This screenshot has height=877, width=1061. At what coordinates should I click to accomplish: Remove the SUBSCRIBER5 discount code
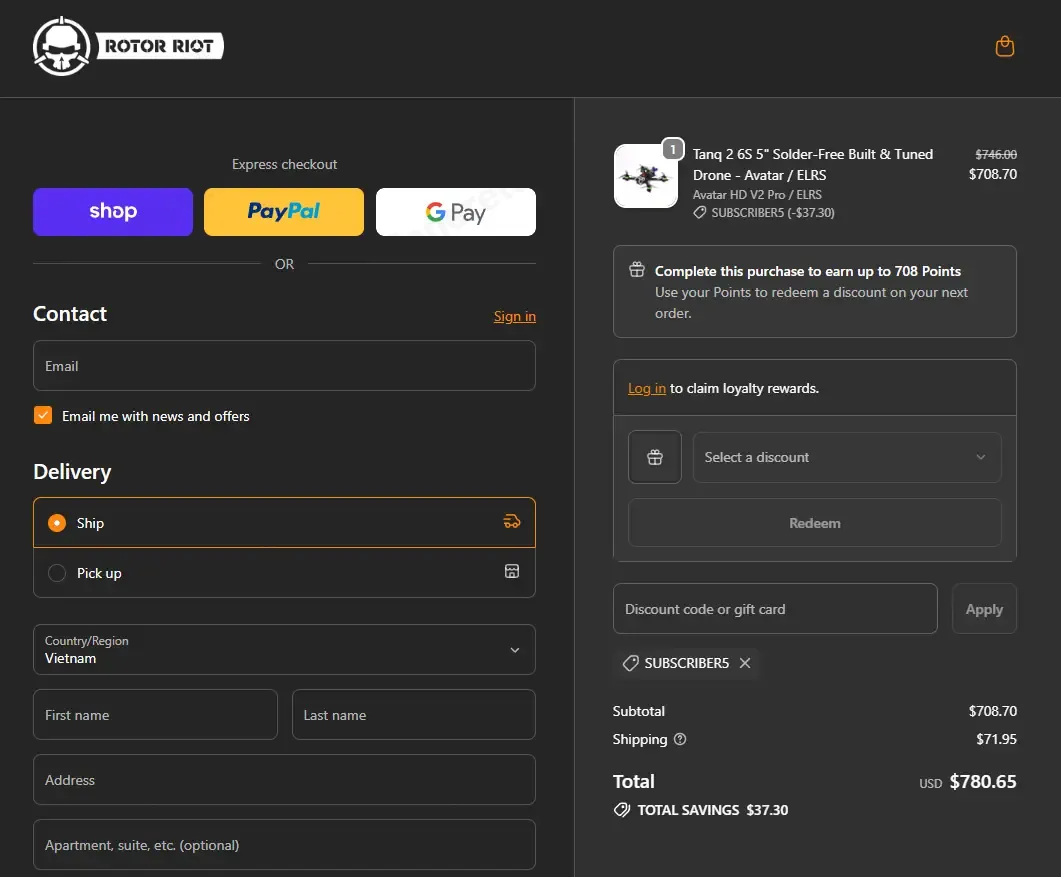(745, 663)
